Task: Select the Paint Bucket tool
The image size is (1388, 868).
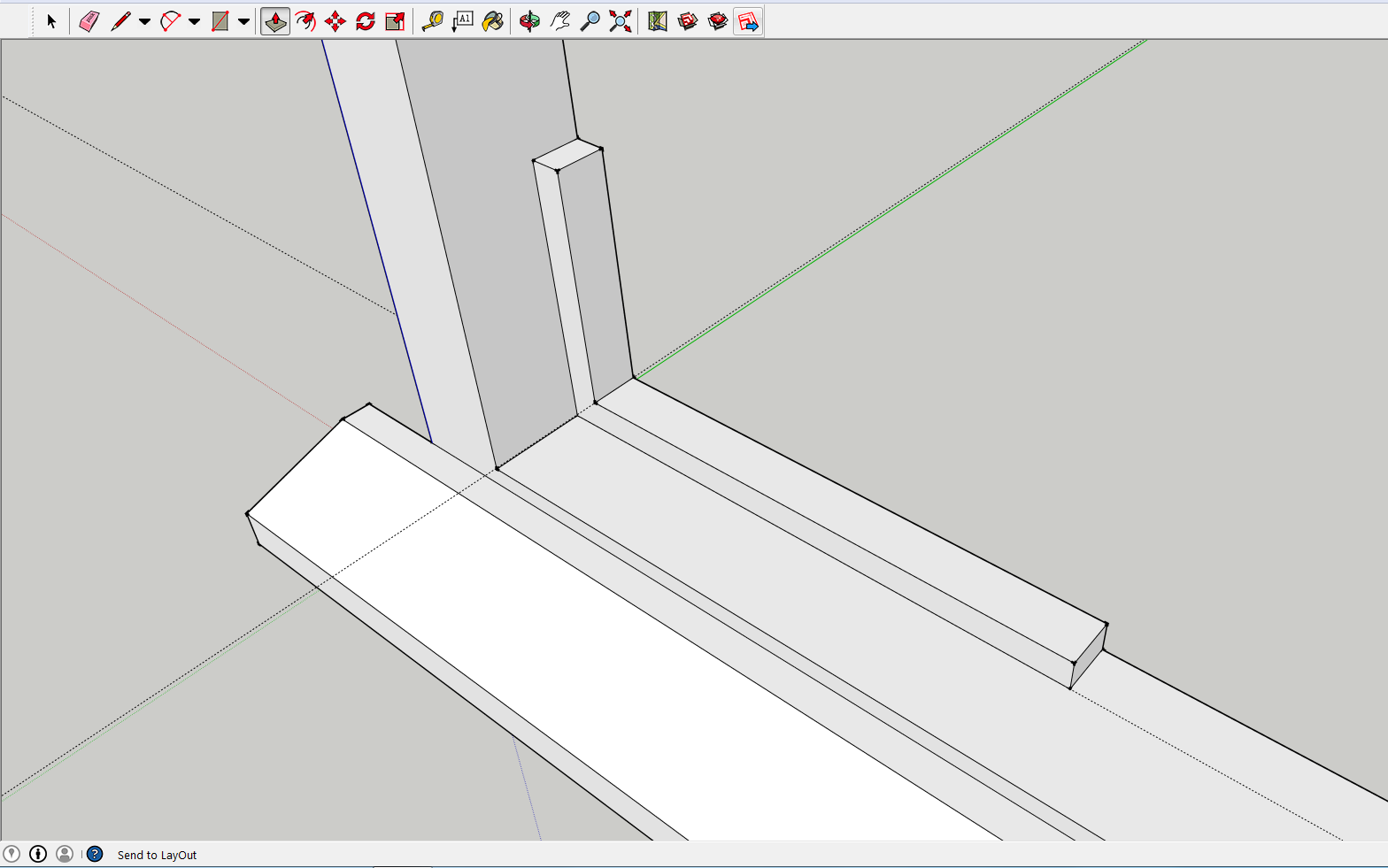Action: (x=492, y=21)
